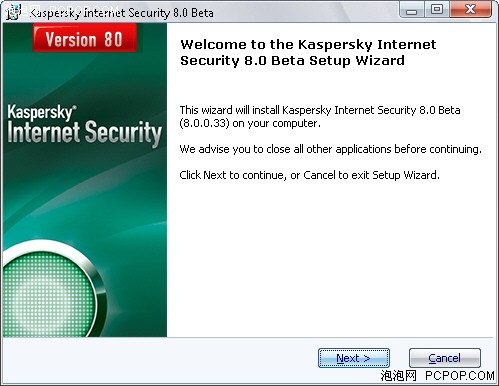Click the Chinese 泡泡网 watermark text
The image size is (499, 386).
(x=399, y=376)
